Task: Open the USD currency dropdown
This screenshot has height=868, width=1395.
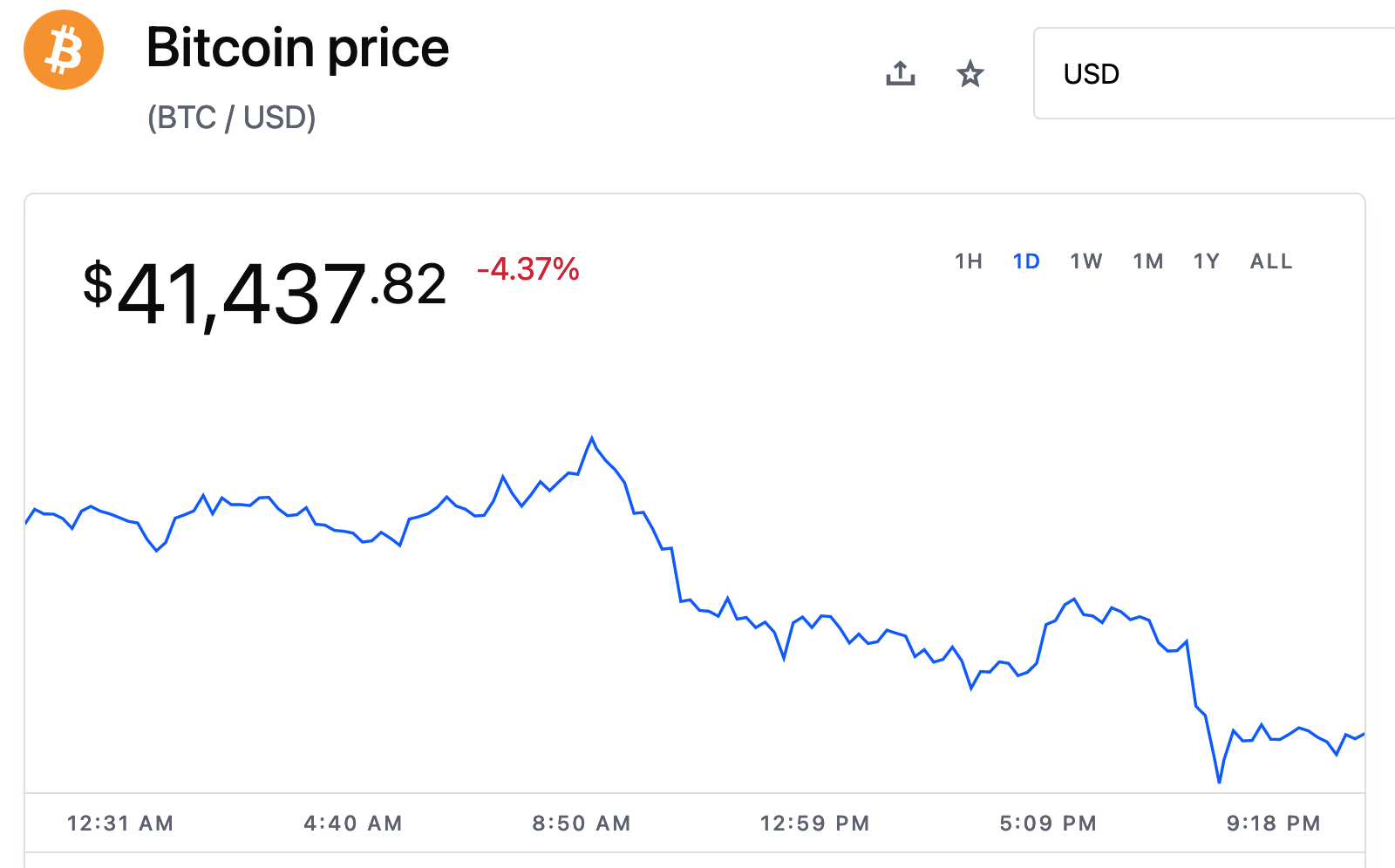Action: (1212, 74)
